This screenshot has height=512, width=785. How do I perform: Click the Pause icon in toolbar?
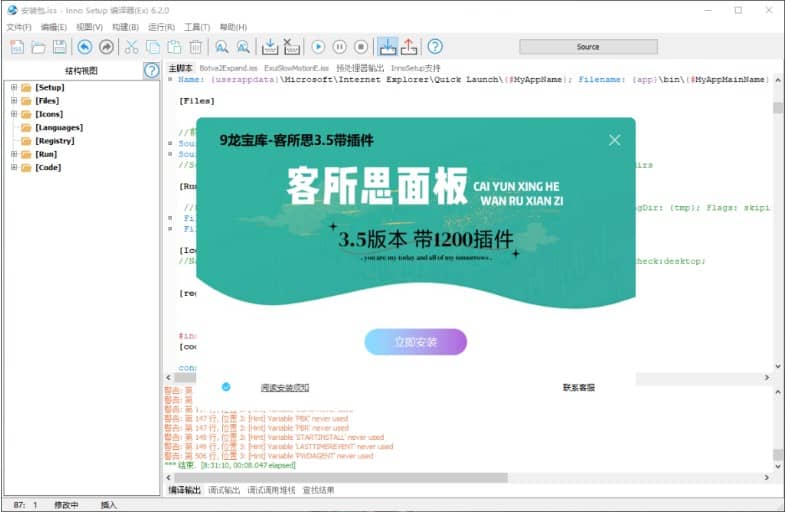pos(339,47)
